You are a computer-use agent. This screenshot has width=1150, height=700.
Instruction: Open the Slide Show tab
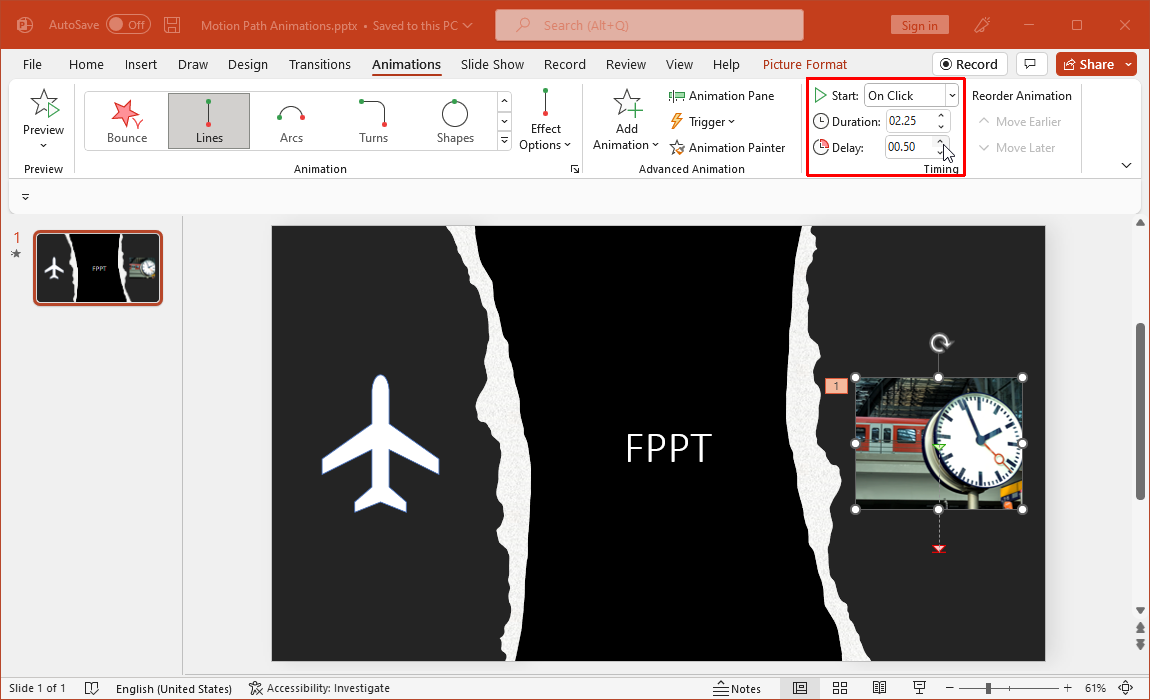tap(492, 65)
